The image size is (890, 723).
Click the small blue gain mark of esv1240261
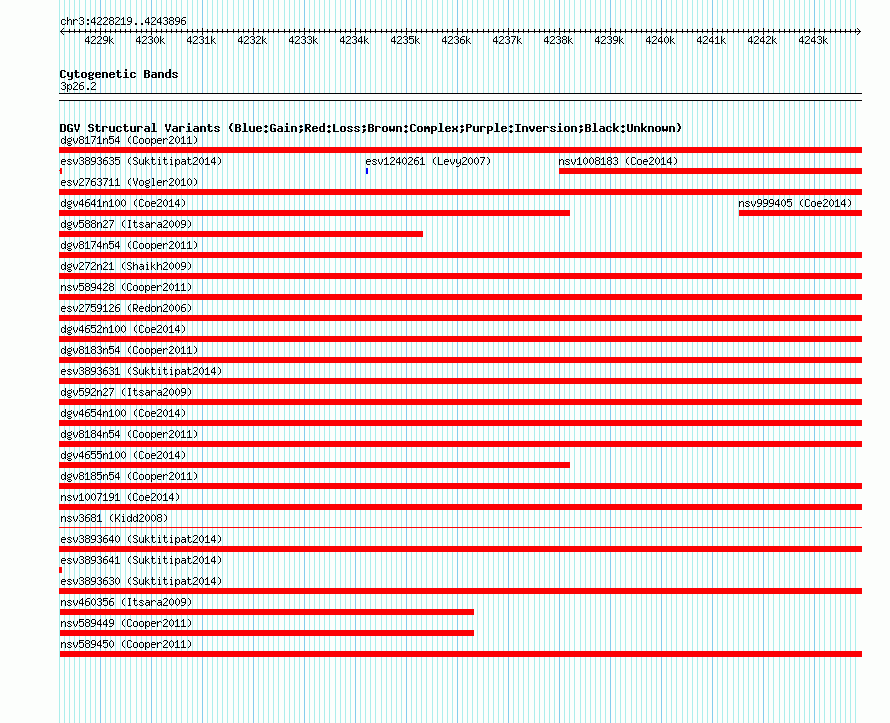click(x=367, y=171)
